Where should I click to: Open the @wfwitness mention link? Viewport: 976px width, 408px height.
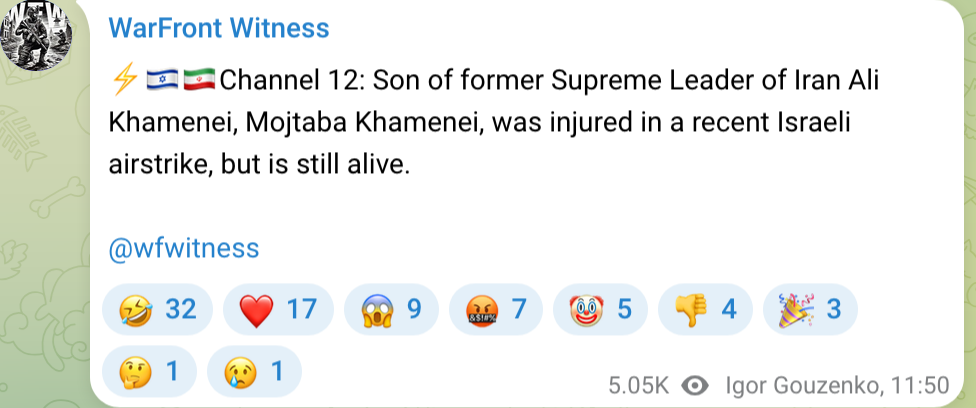pos(183,248)
